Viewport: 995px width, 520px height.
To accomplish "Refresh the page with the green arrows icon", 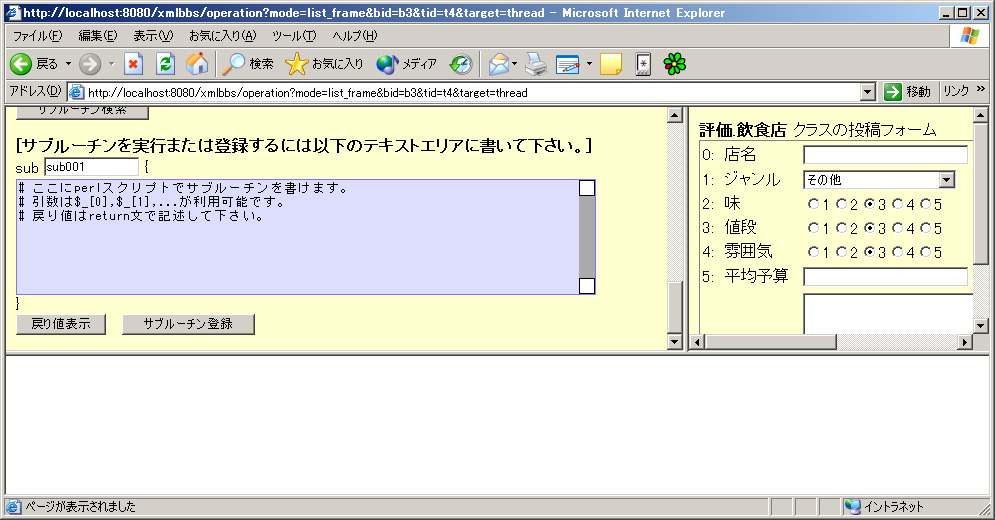I will tap(165, 63).
